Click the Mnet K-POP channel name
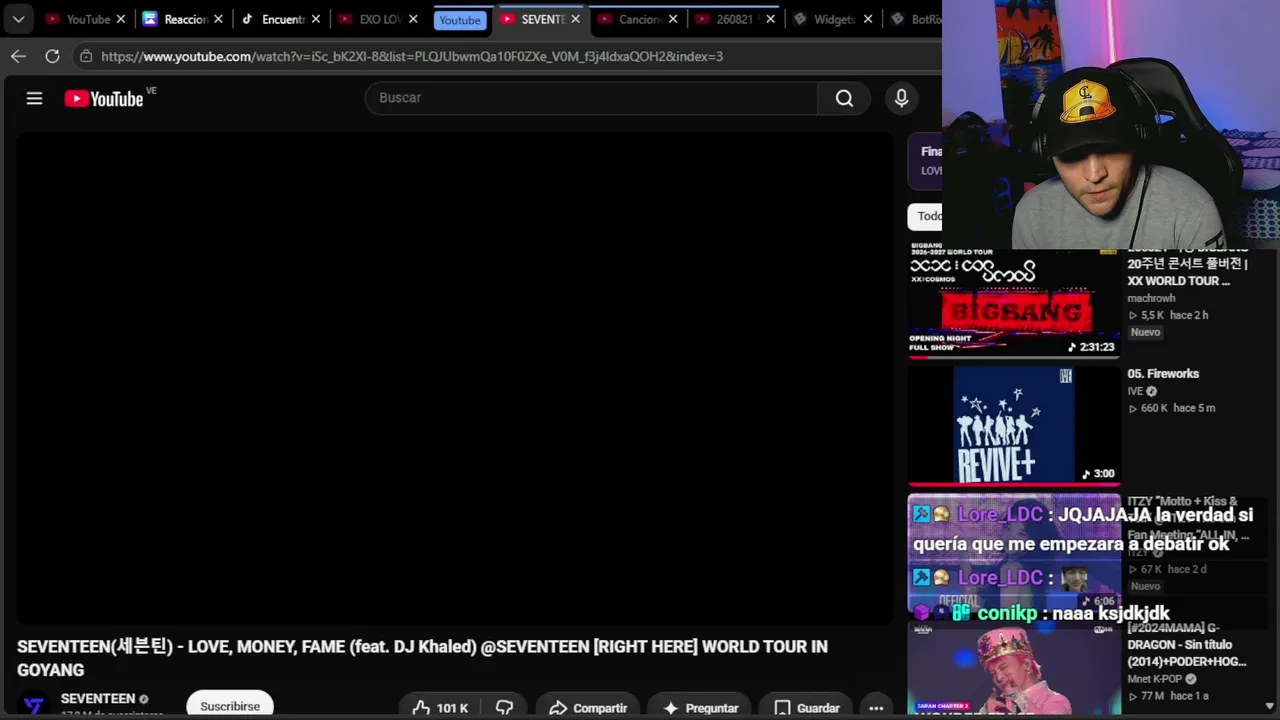This screenshot has height=720, width=1280. click(x=1155, y=679)
